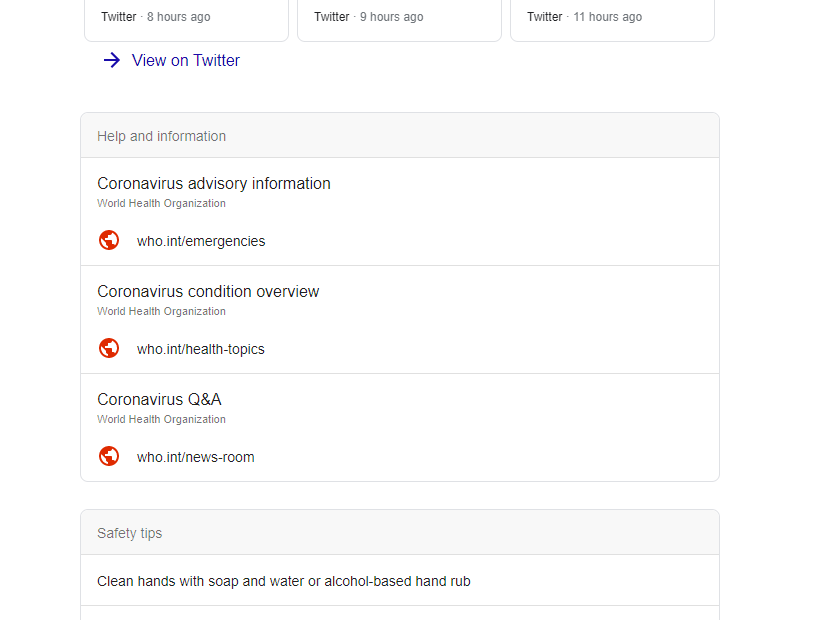Click the arrow icon beside View on Twitter
This screenshot has height=620, width=827.
tap(111, 60)
